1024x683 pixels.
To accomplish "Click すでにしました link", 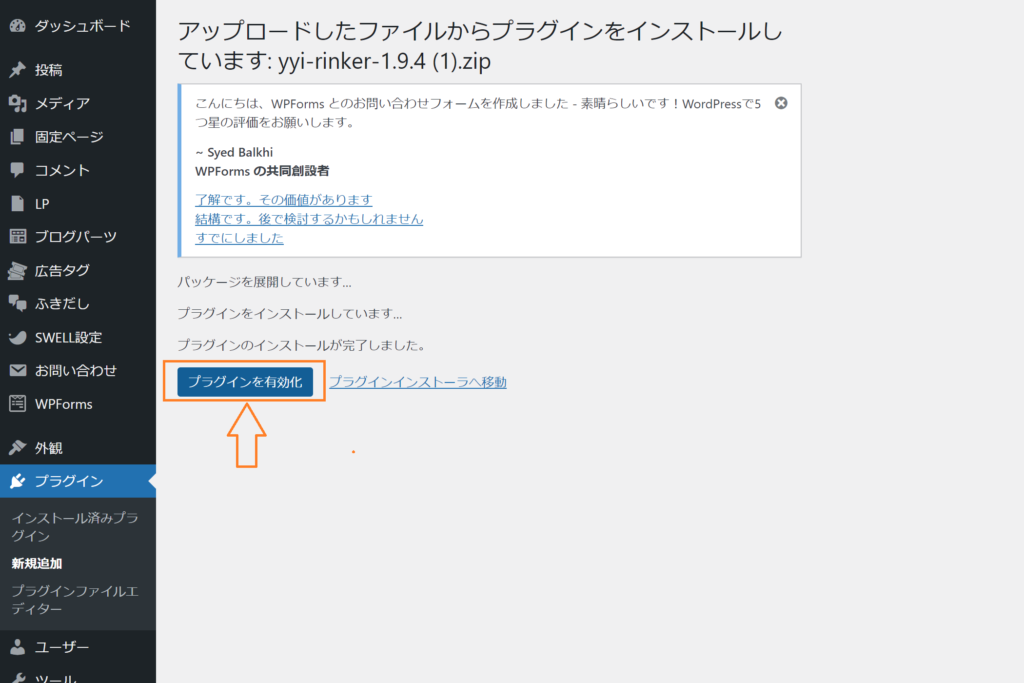I will [239, 238].
